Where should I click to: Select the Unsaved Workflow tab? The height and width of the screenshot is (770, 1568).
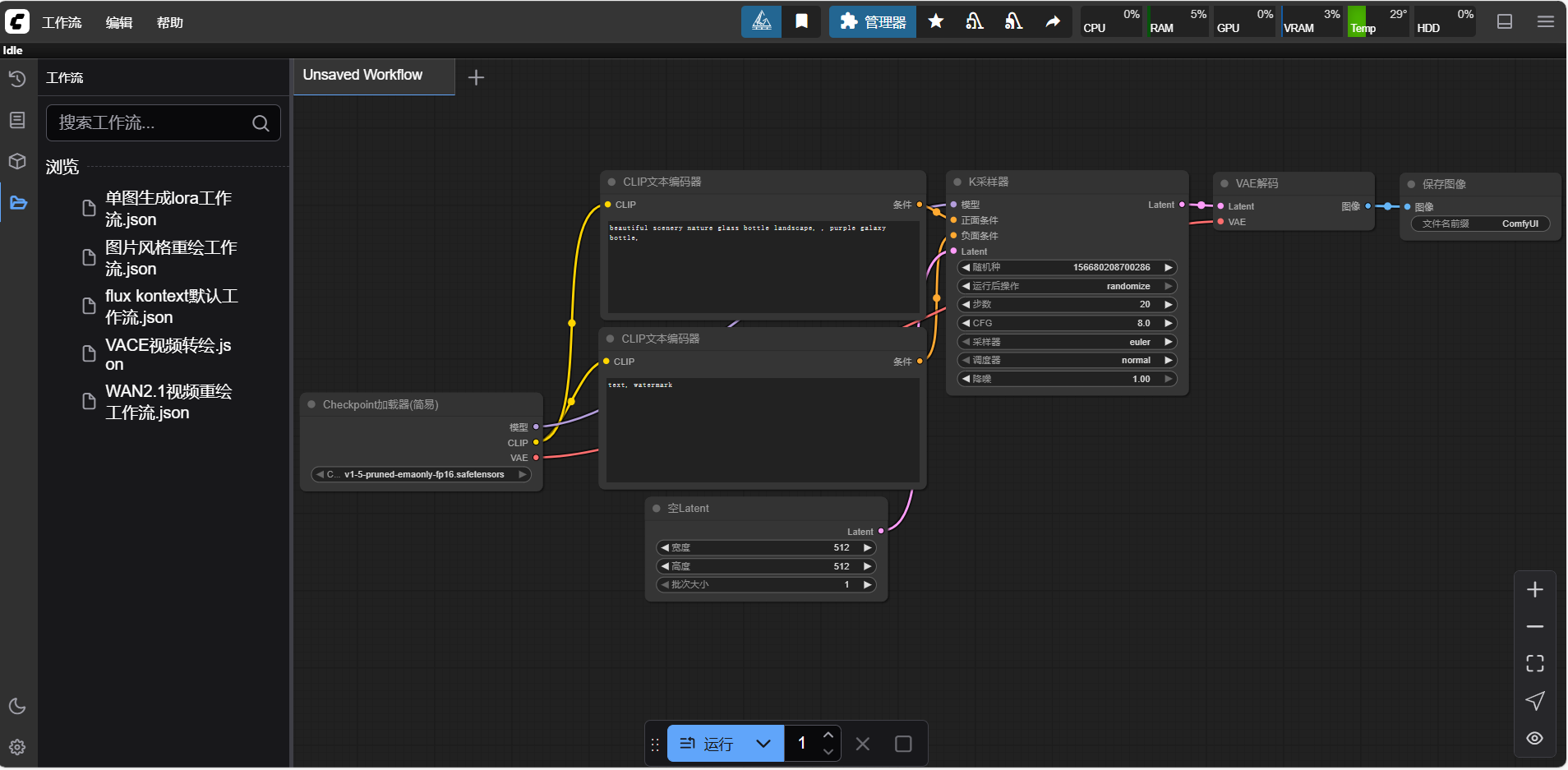pyautogui.click(x=374, y=76)
